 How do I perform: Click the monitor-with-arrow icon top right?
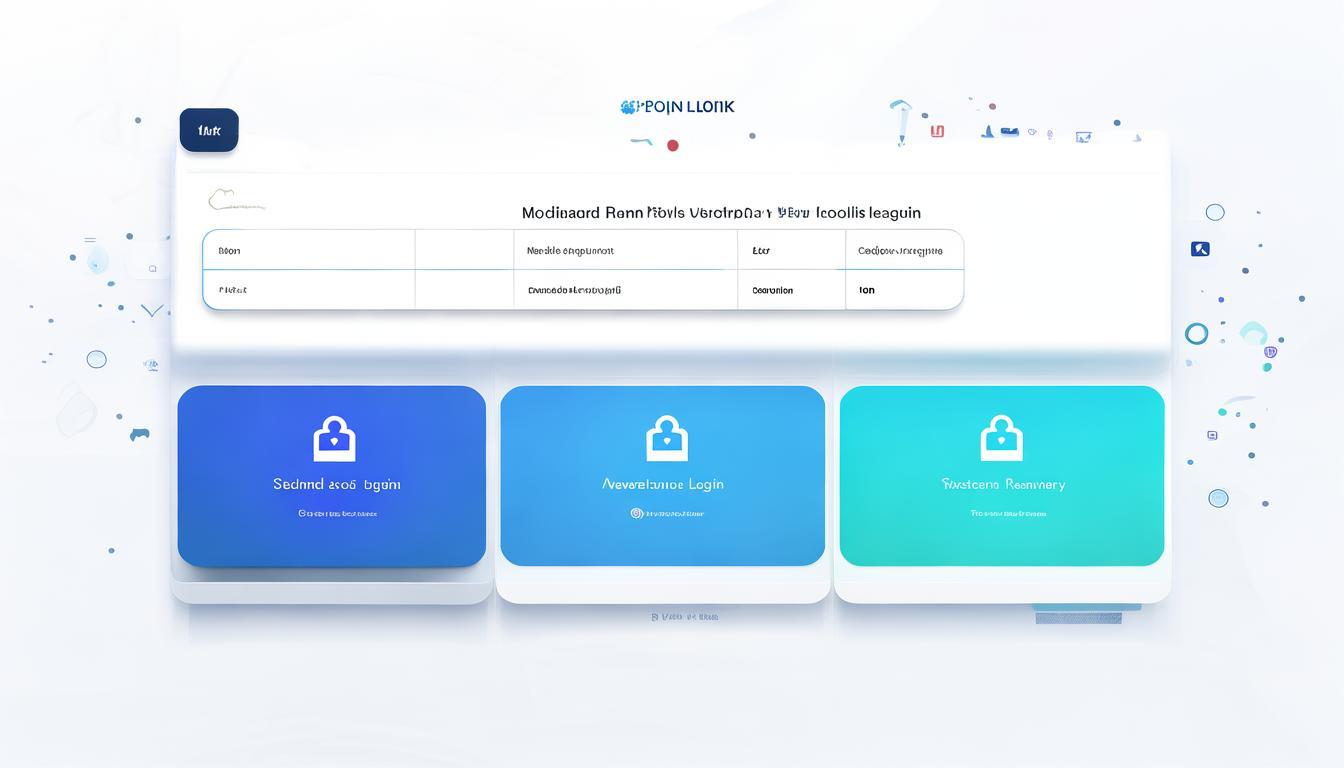pyautogui.click(x=1083, y=136)
